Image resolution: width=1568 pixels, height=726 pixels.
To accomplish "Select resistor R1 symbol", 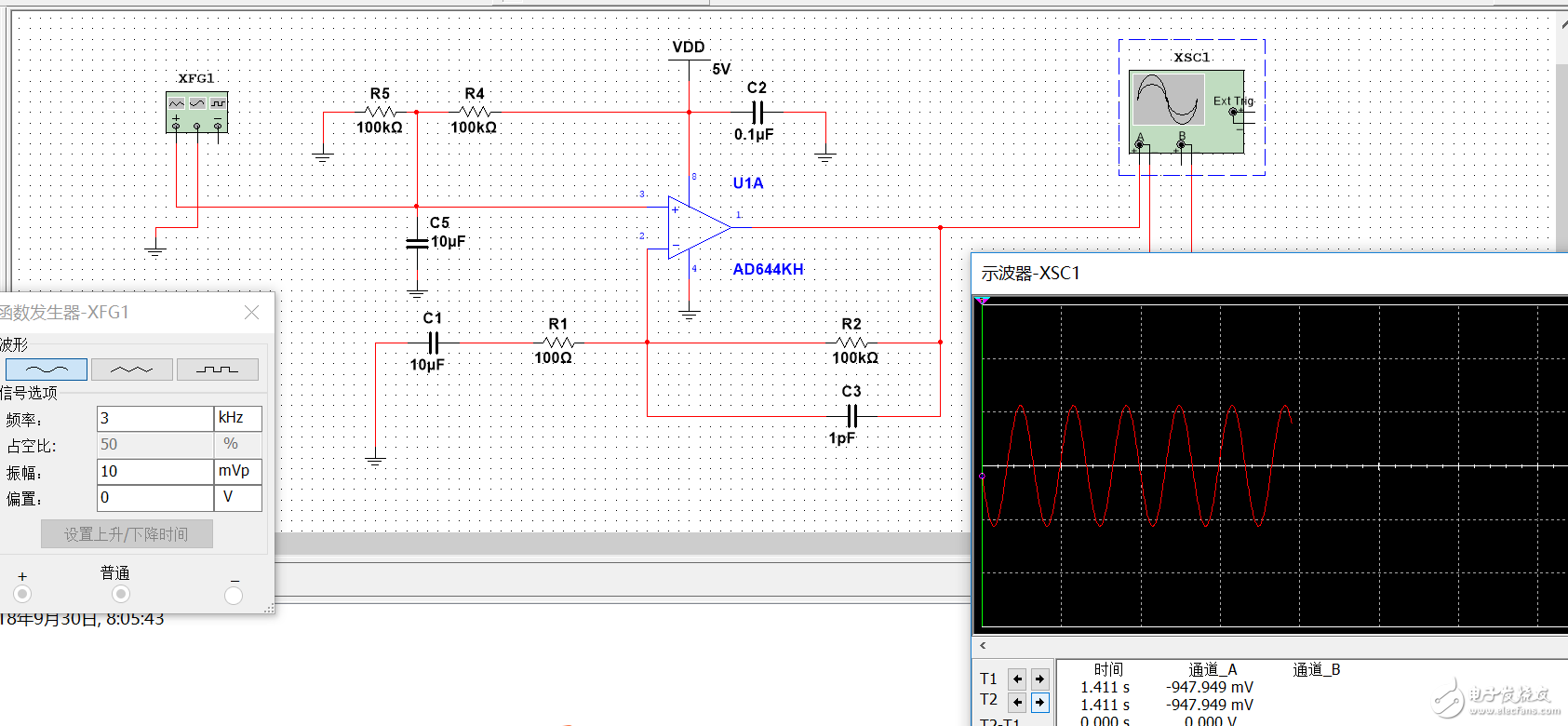I will click(557, 343).
